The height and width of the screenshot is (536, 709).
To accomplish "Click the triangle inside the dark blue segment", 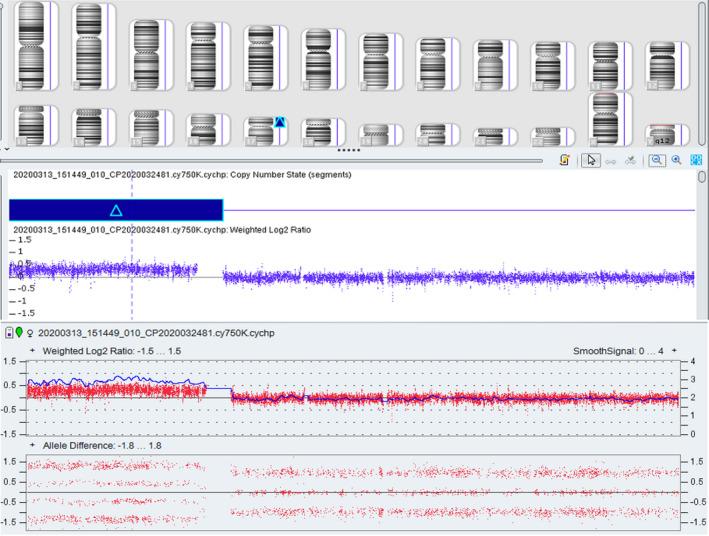I will pyautogui.click(x=116, y=210).
